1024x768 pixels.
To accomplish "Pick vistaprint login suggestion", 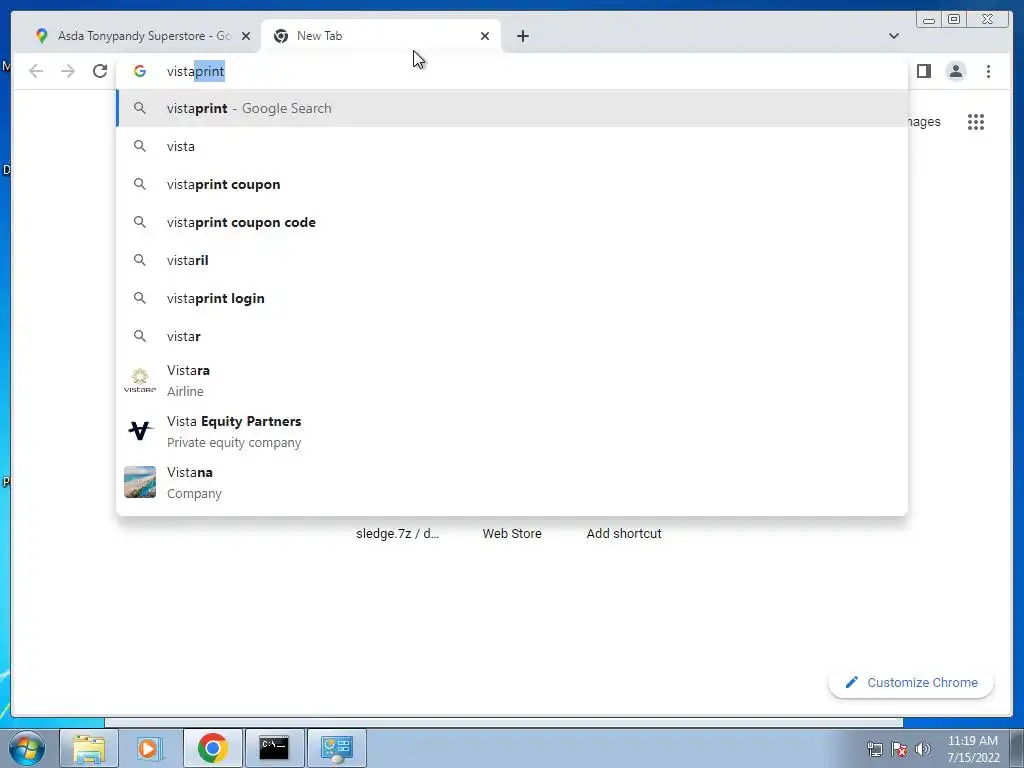I will (512, 298).
